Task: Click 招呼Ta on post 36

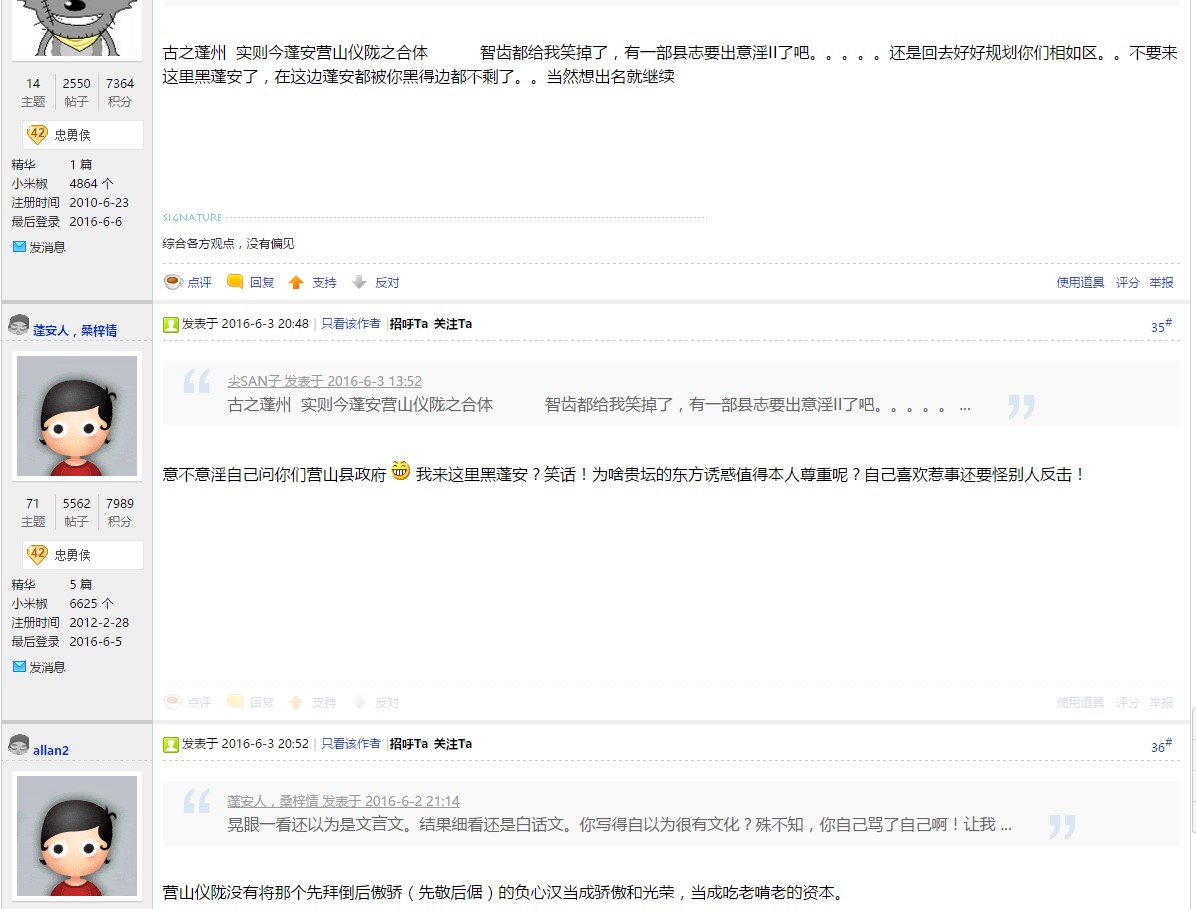Action: 409,744
